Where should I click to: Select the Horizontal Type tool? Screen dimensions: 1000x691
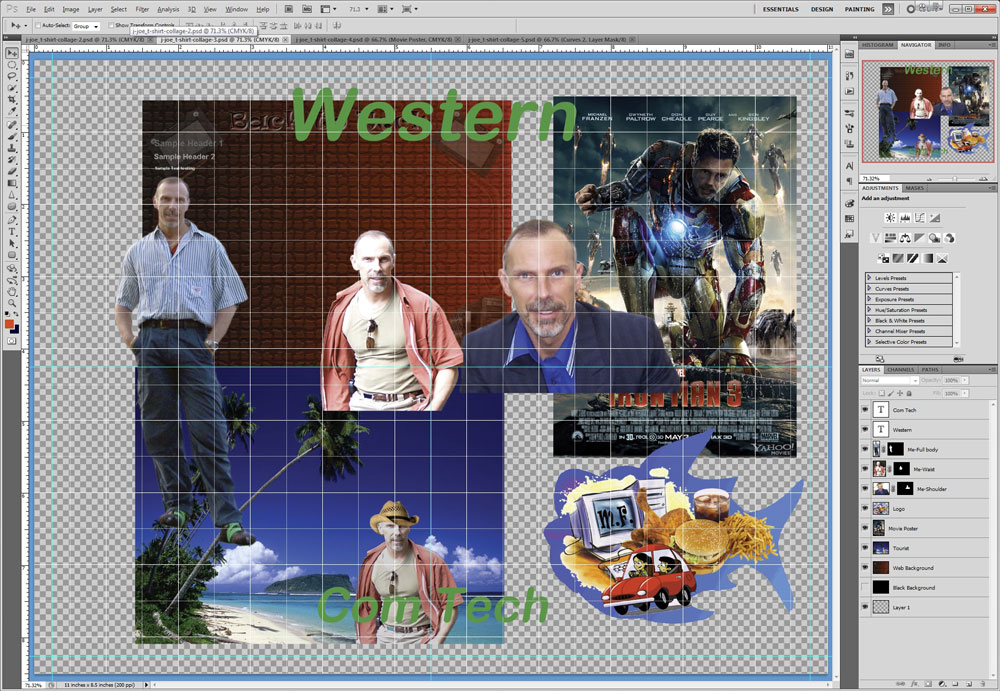(11, 230)
